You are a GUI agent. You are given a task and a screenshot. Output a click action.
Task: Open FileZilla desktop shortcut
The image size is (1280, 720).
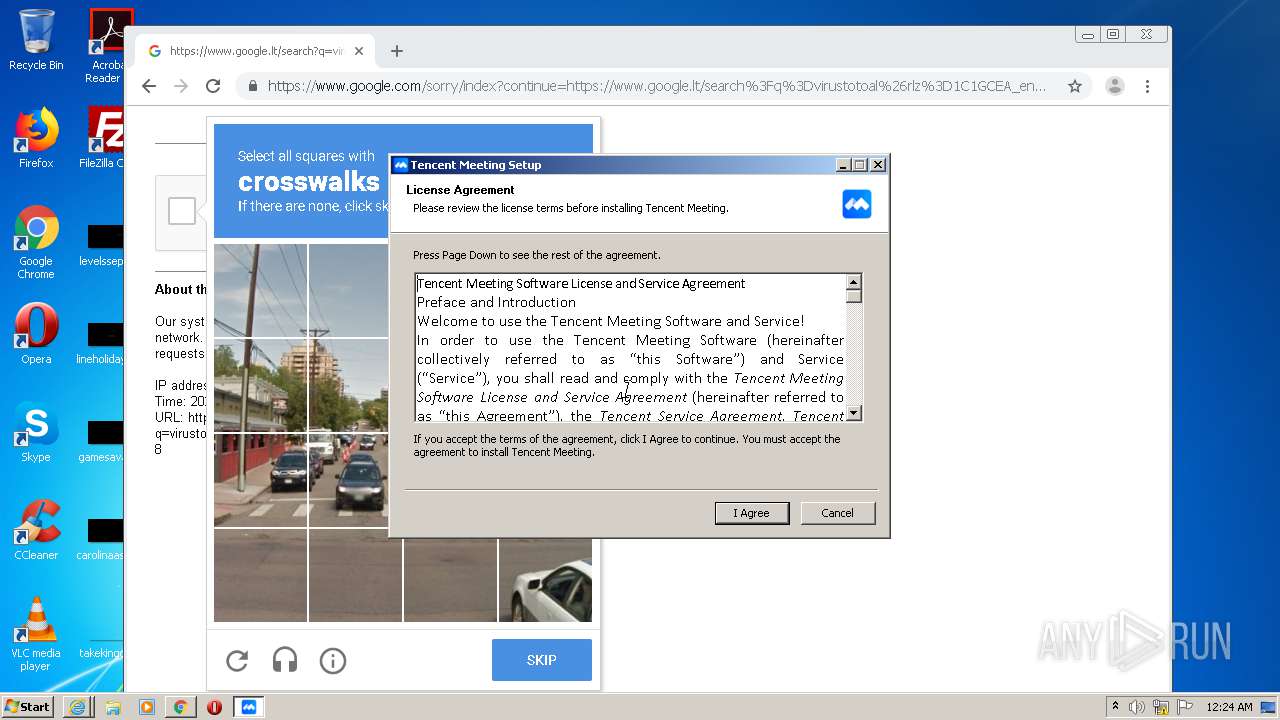point(103,138)
